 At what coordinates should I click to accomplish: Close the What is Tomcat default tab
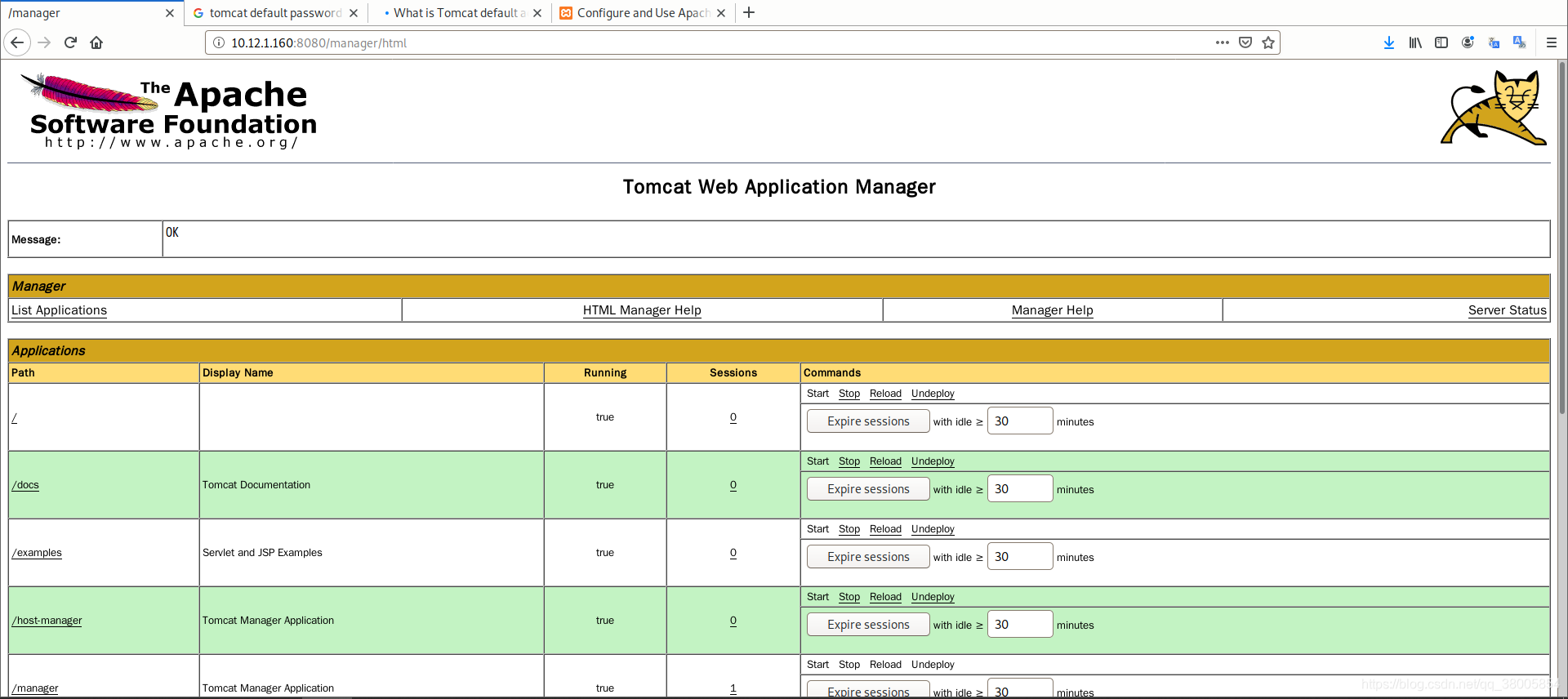537,13
